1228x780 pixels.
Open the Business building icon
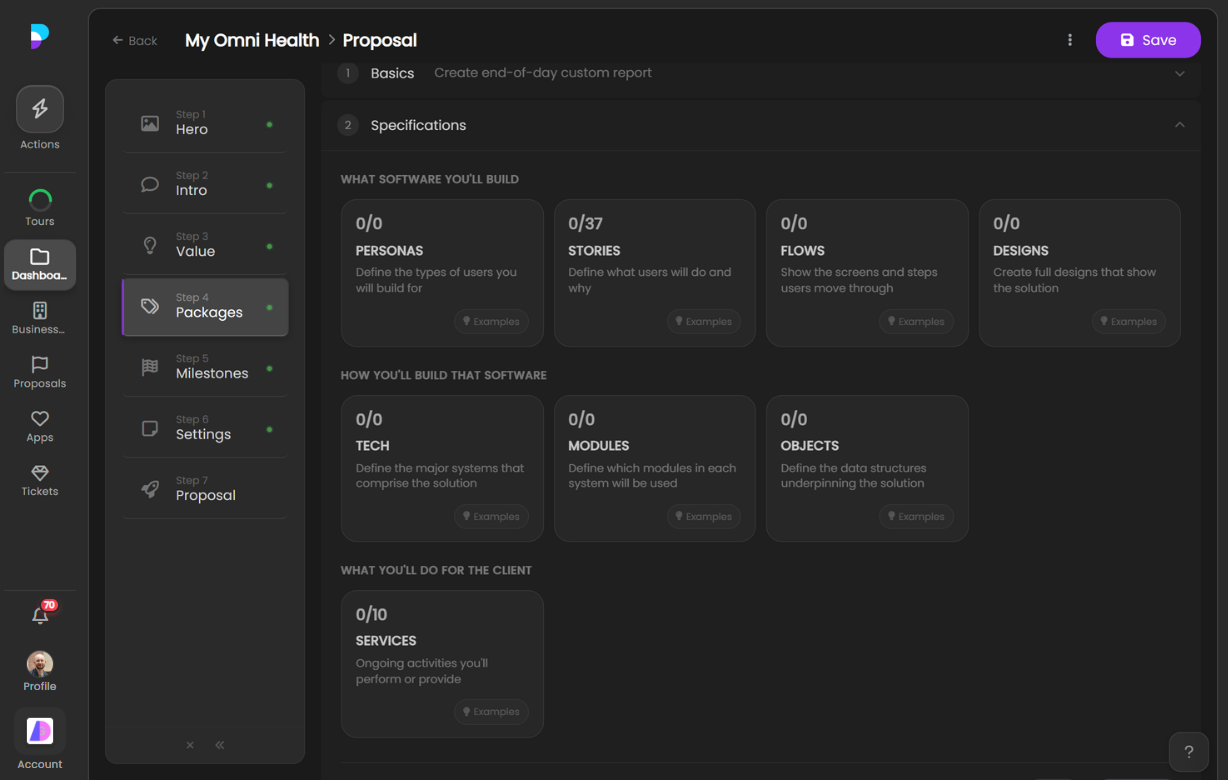(40, 311)
